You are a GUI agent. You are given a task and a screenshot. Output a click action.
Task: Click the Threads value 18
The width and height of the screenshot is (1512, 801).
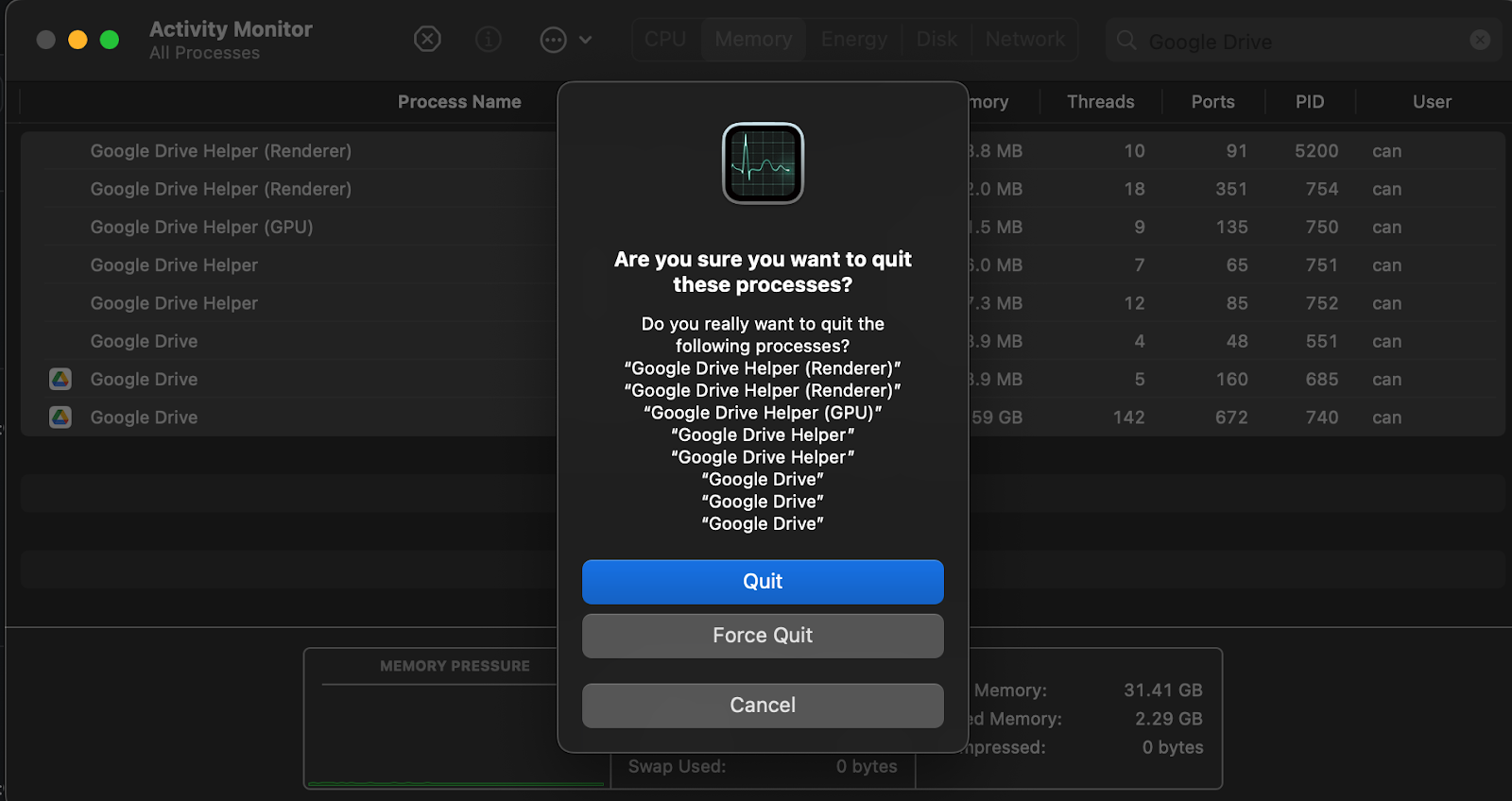pos(1134,189)
